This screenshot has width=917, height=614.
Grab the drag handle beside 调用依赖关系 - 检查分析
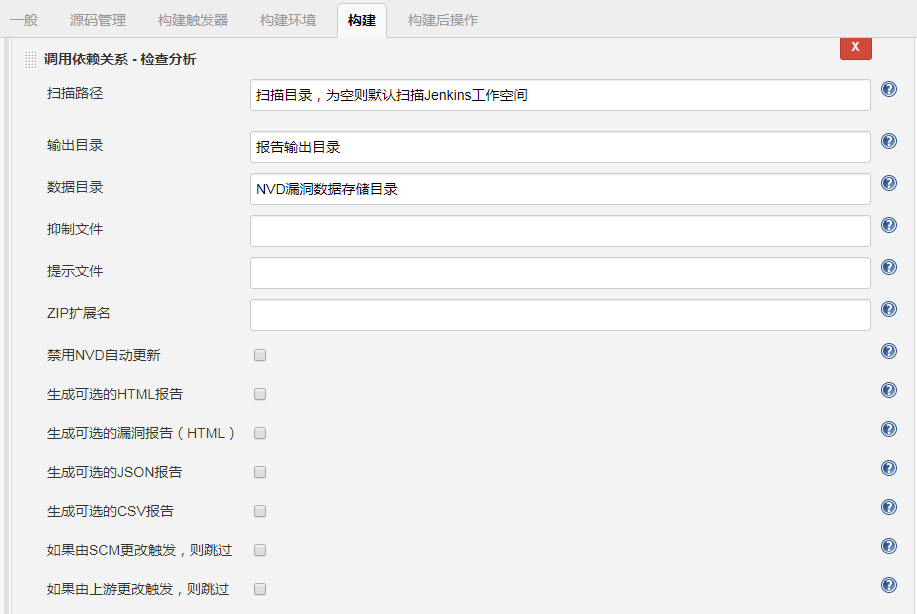tap(30, 59)
